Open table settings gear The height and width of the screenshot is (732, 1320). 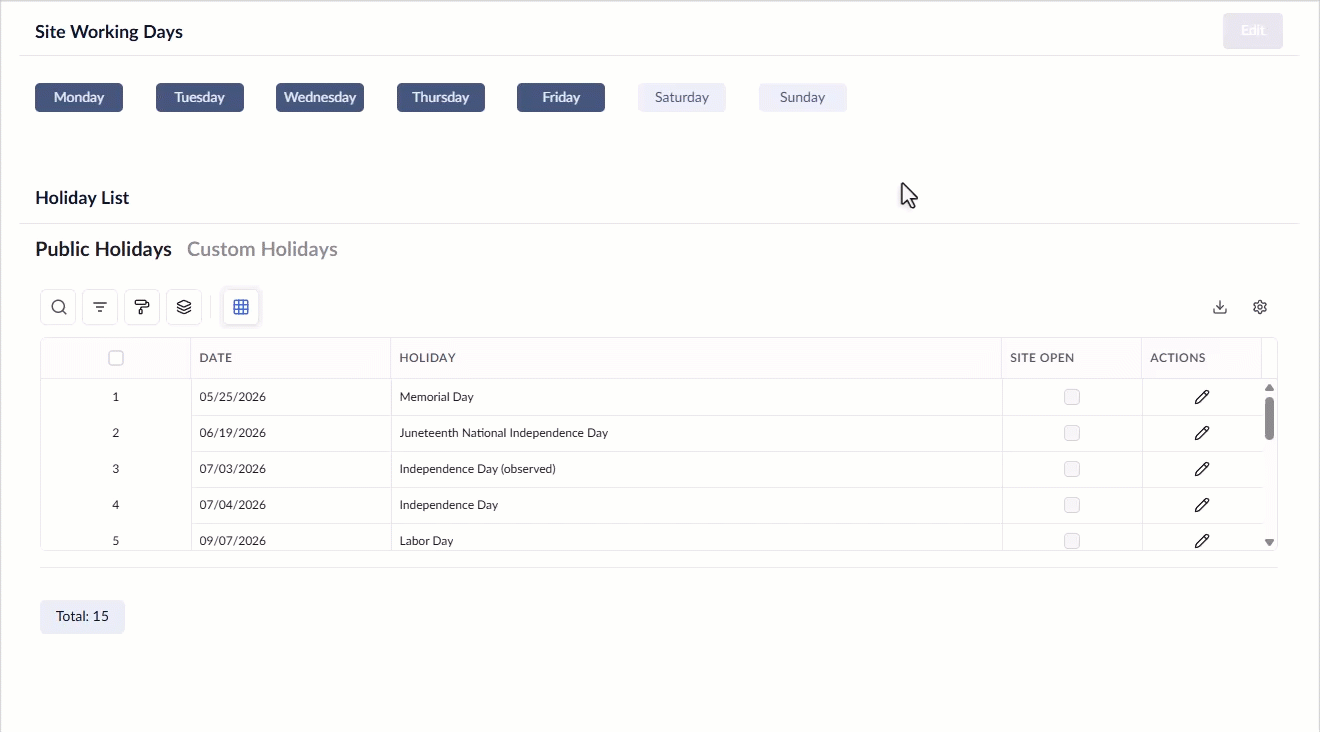[1260, 307]
